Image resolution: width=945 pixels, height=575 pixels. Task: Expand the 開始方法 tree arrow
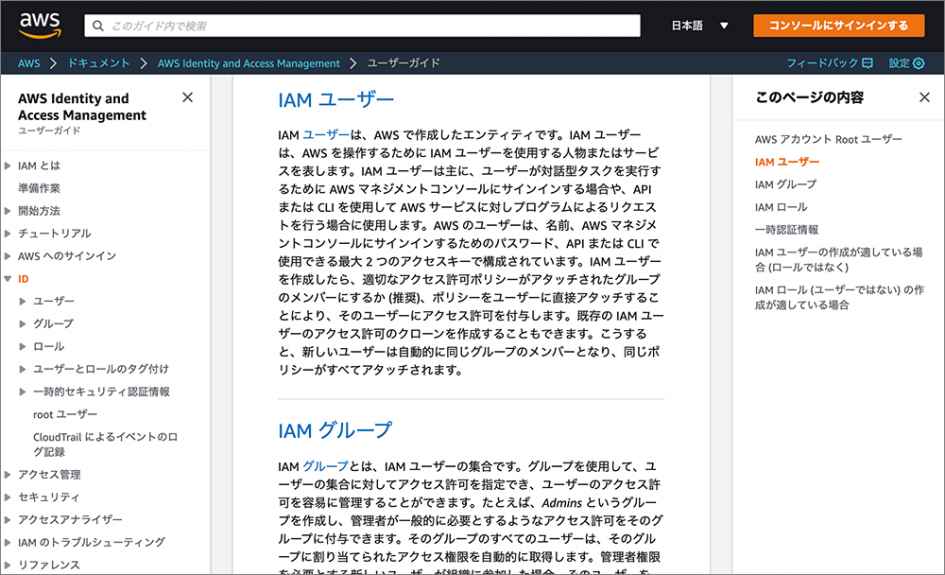pos(8,211)
